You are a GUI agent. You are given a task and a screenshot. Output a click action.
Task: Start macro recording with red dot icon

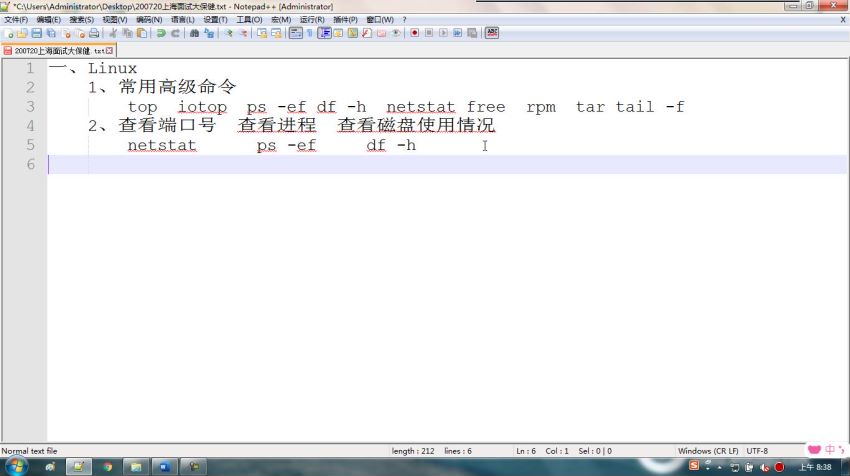click(x=414, y=33)
